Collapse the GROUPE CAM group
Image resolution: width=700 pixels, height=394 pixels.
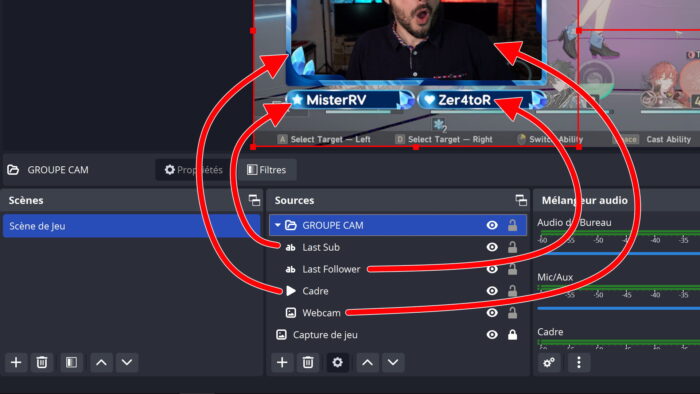tap(278, 225)
